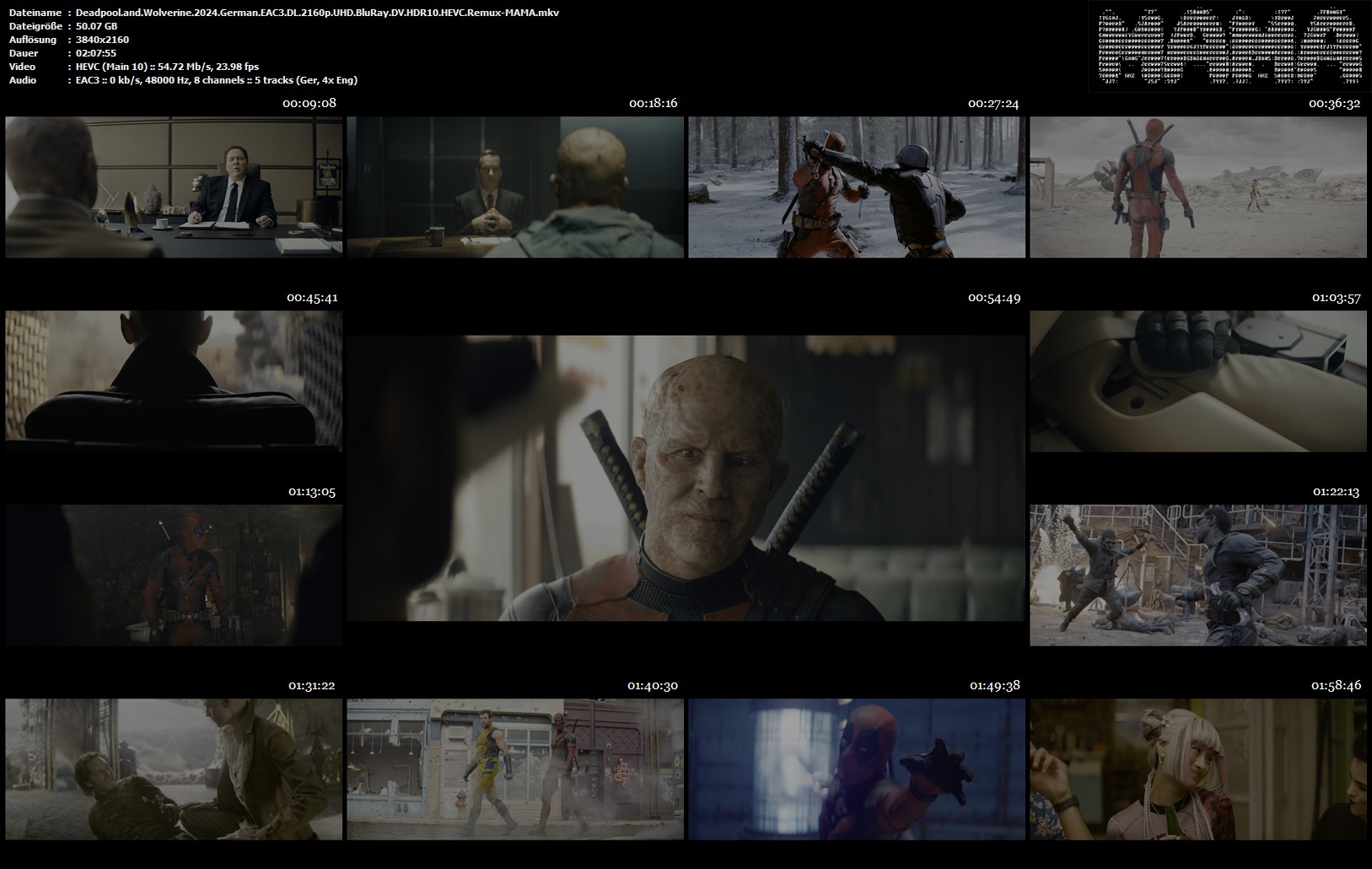Viewport: 1372px width, 869px height.
Task: Click the timestamp text 01:49:38
Action: 995,686
